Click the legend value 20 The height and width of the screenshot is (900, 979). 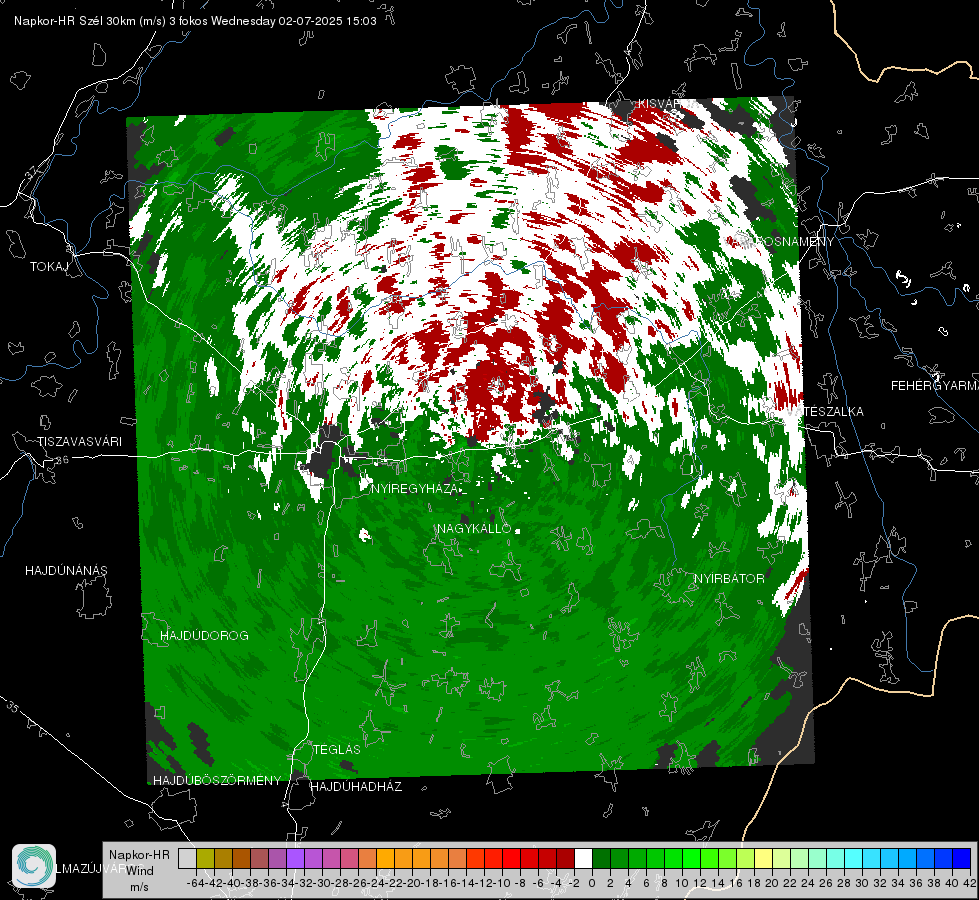[x=772, y=883]
